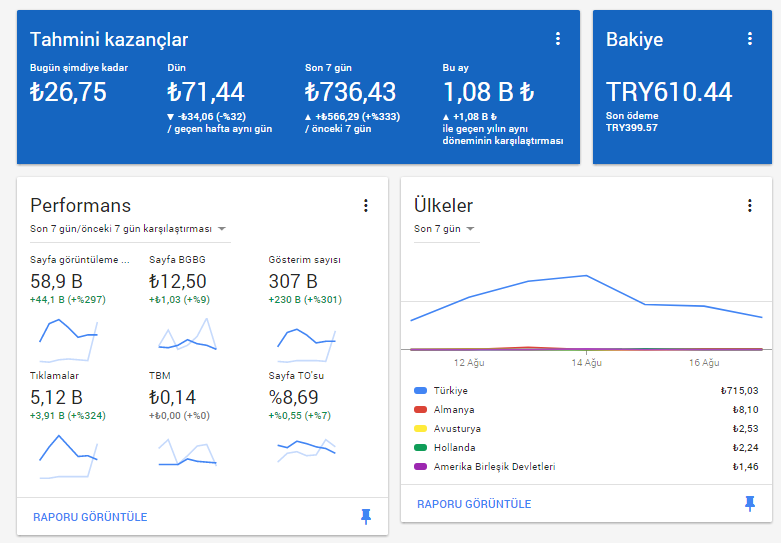Click the Türkiye blue legend swatch
Screen dimensions: 781x543
pyautogui.click(x=421, y=391)
